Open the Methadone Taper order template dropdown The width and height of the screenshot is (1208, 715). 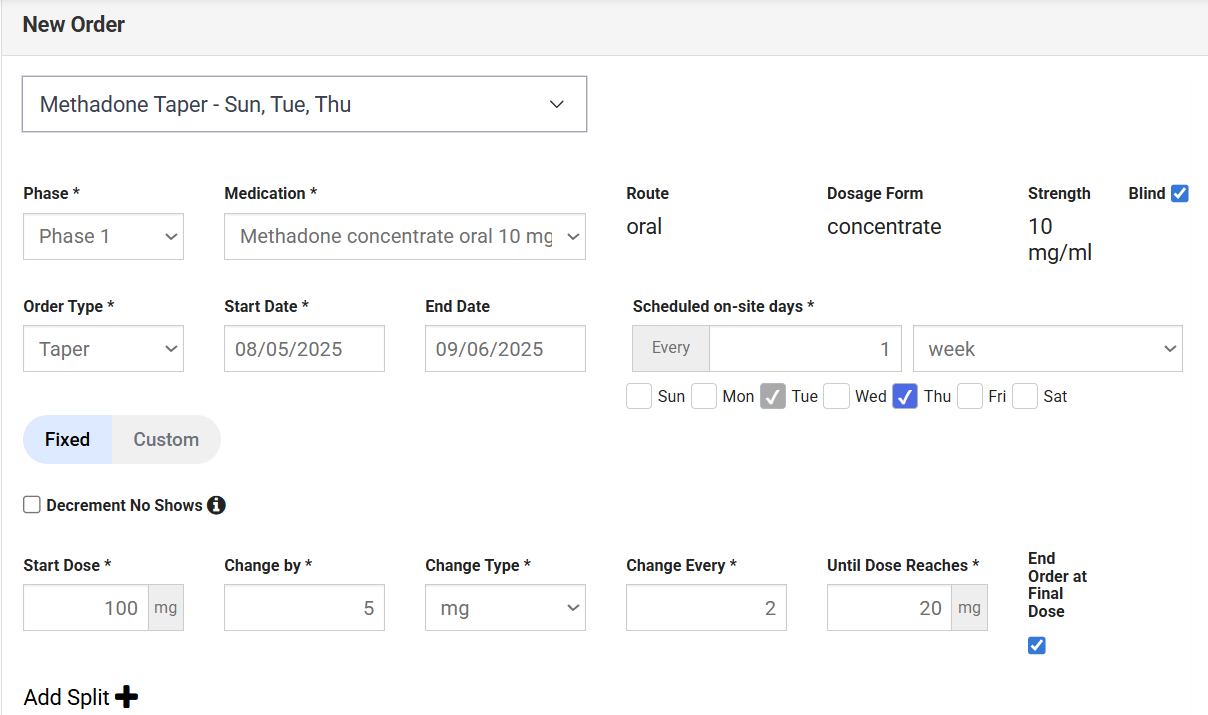304,104
